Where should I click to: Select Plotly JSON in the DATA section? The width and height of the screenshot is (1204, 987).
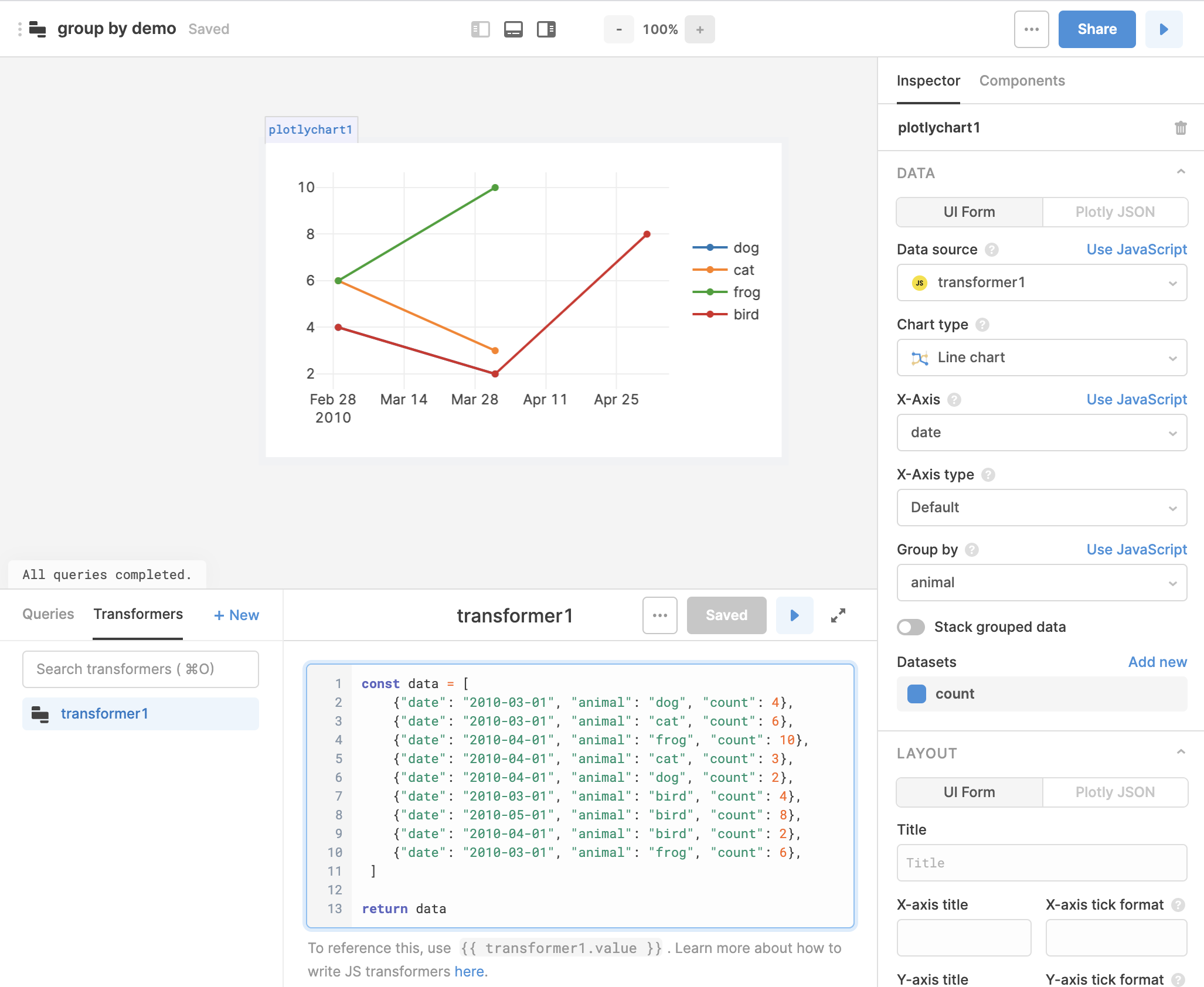click(x=1115, y=212)
